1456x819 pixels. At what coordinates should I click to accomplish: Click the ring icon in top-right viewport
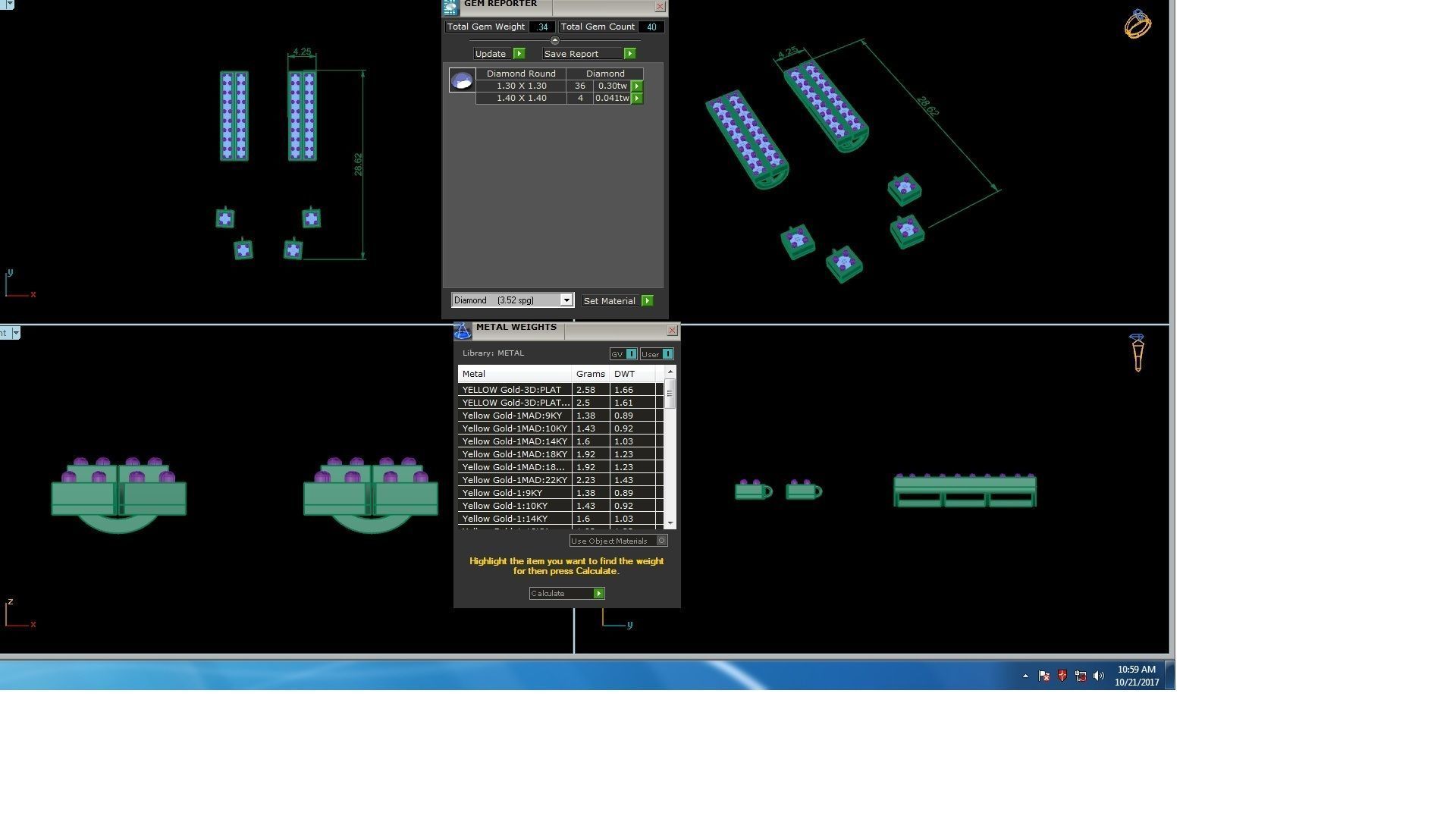tap(1137, 24)
